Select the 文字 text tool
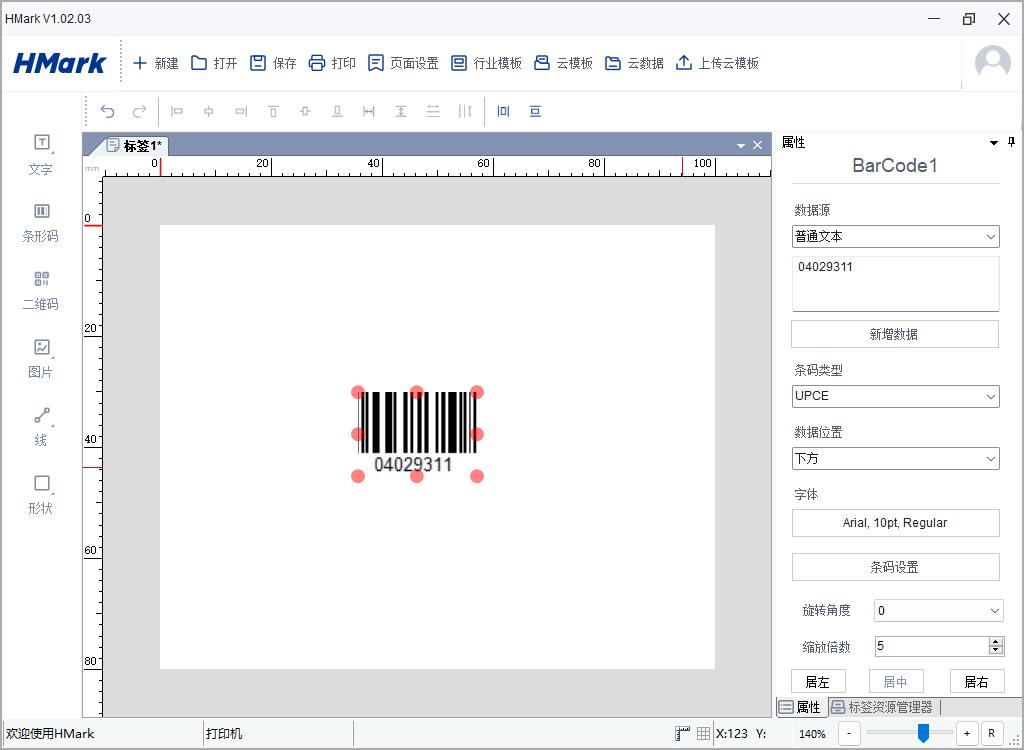 pyautogui.click(x=40, y=155)
